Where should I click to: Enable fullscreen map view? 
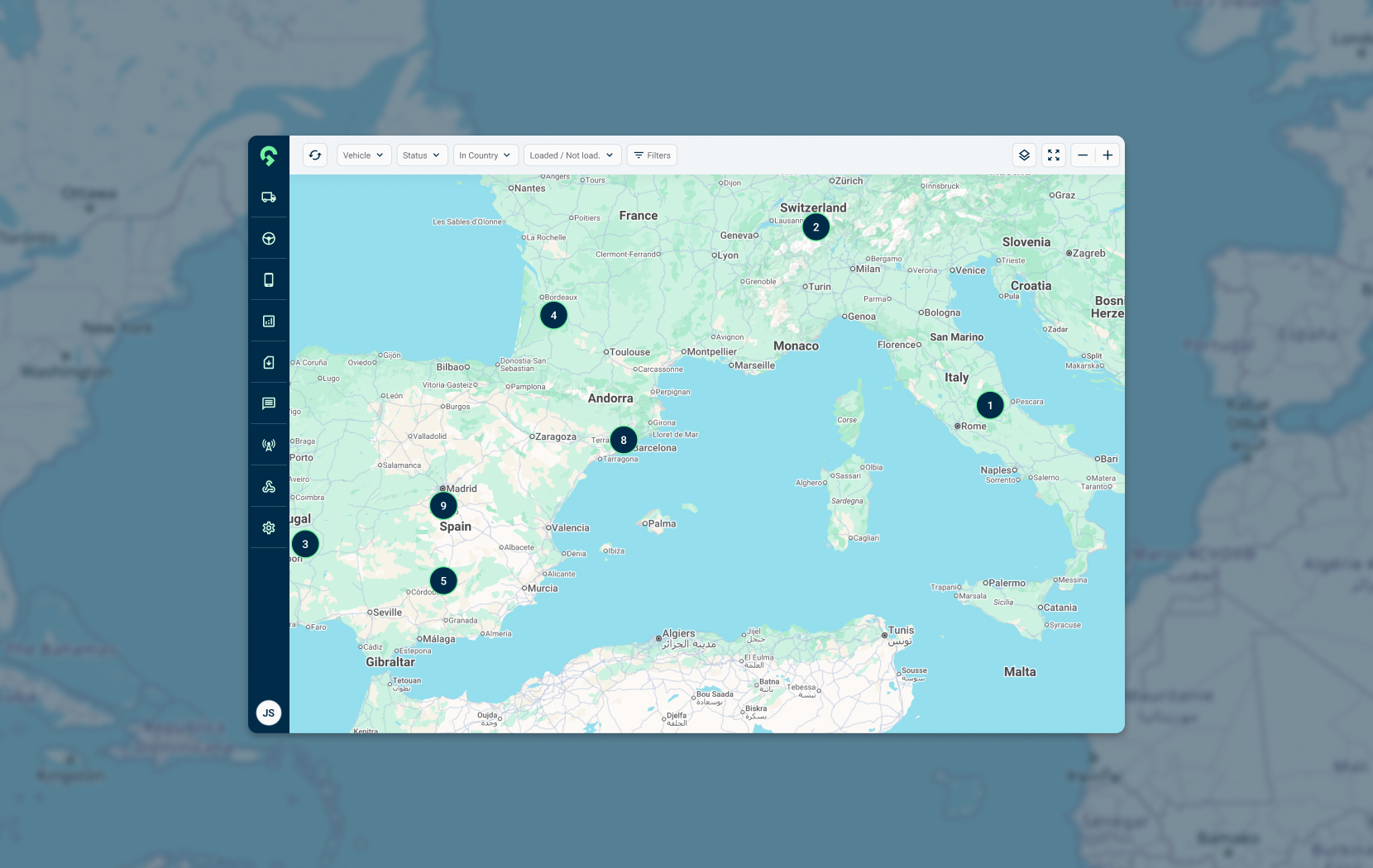1054,155
